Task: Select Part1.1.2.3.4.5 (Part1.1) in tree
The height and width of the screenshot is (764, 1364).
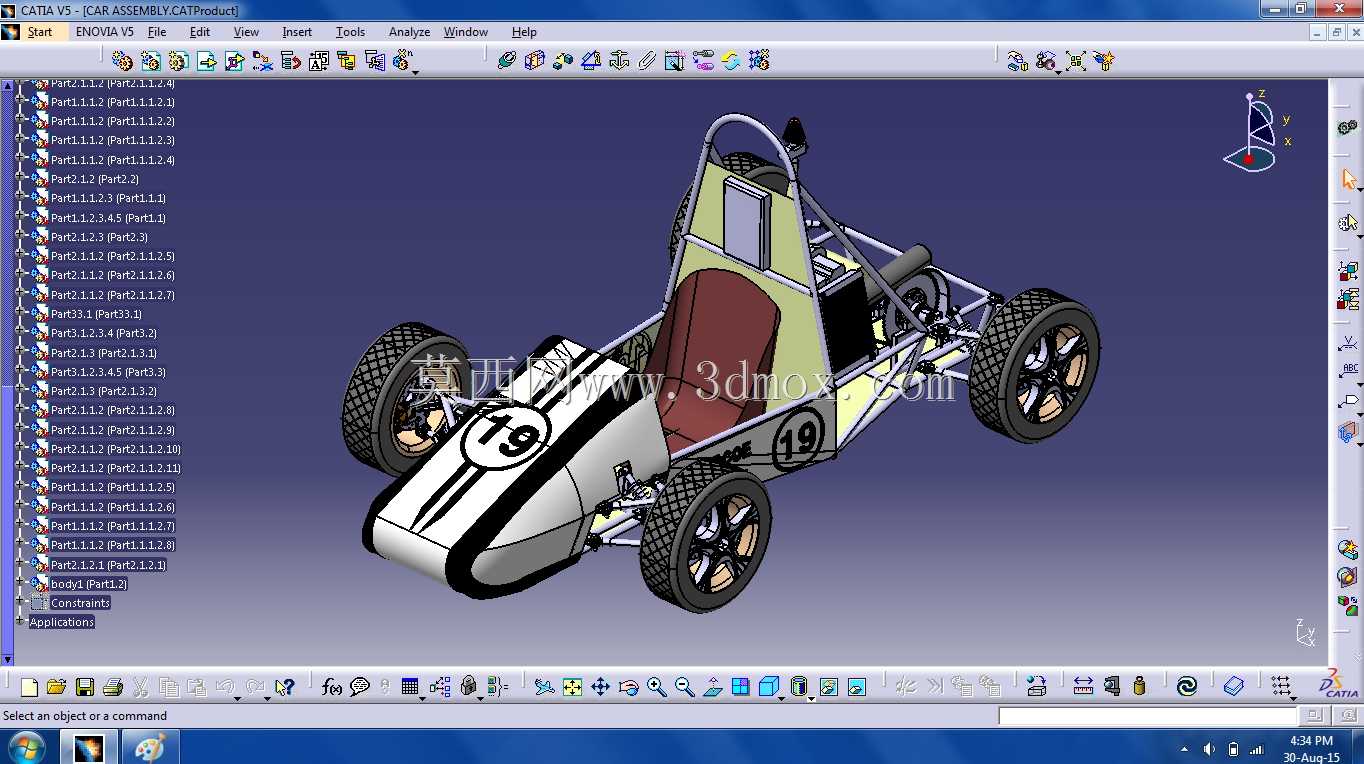Action: point(108,218)
